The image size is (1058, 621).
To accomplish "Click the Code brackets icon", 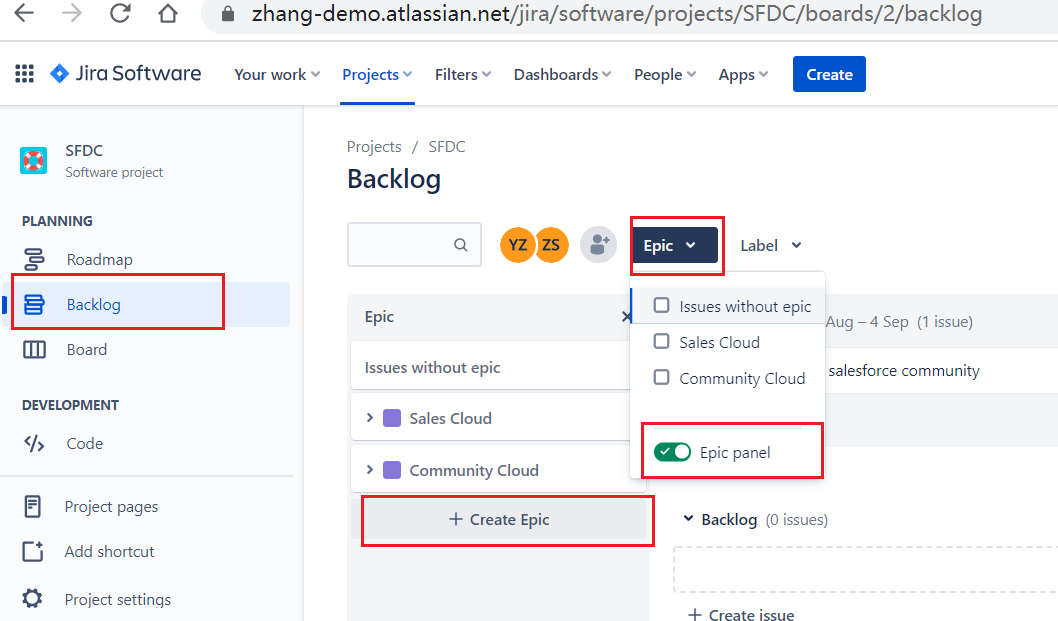I will tap(34, 443).
